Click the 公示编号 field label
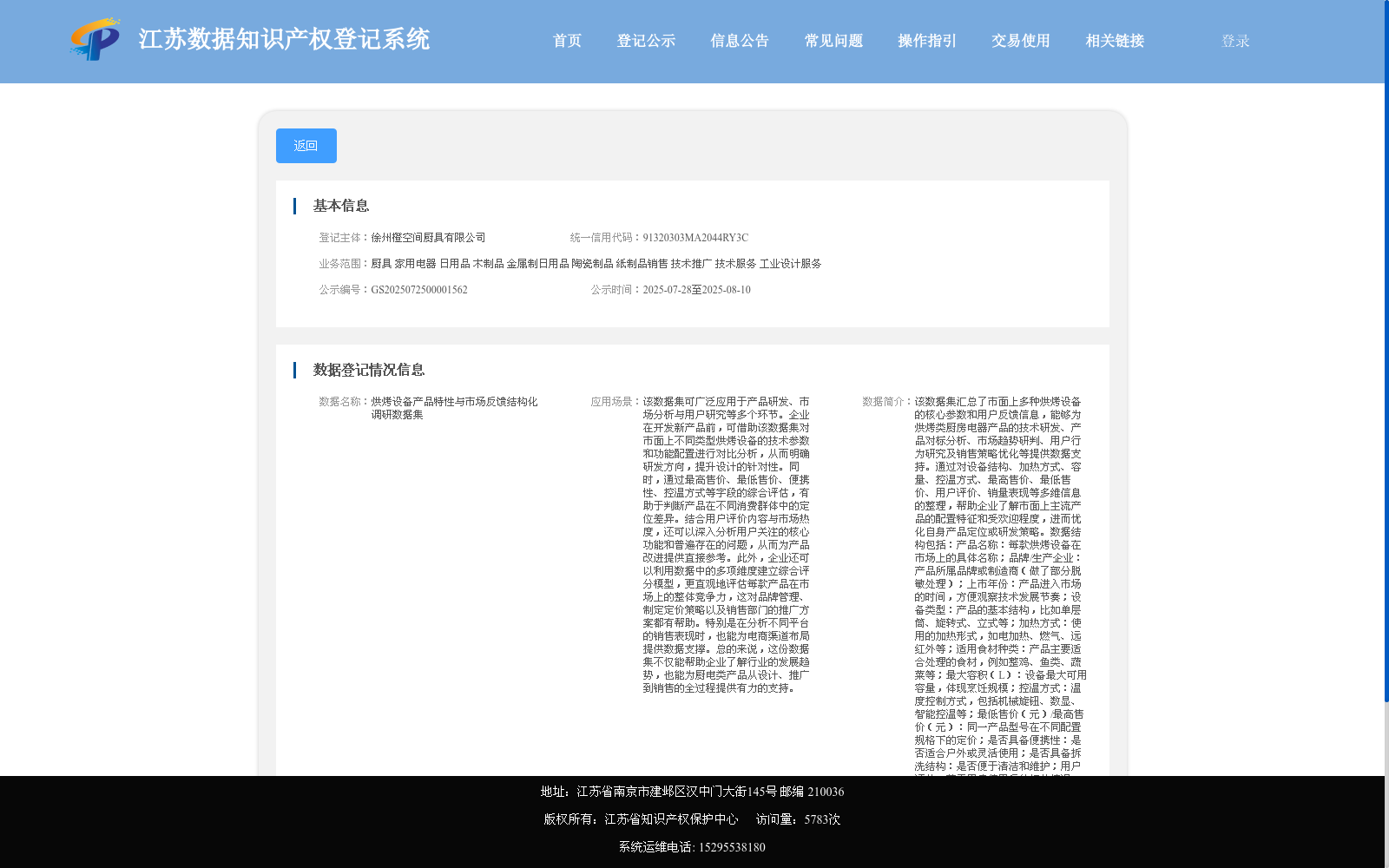Image resolution: width=1389 pixels, height=868 pixels. pyautogui.click(x=345, y=290)
